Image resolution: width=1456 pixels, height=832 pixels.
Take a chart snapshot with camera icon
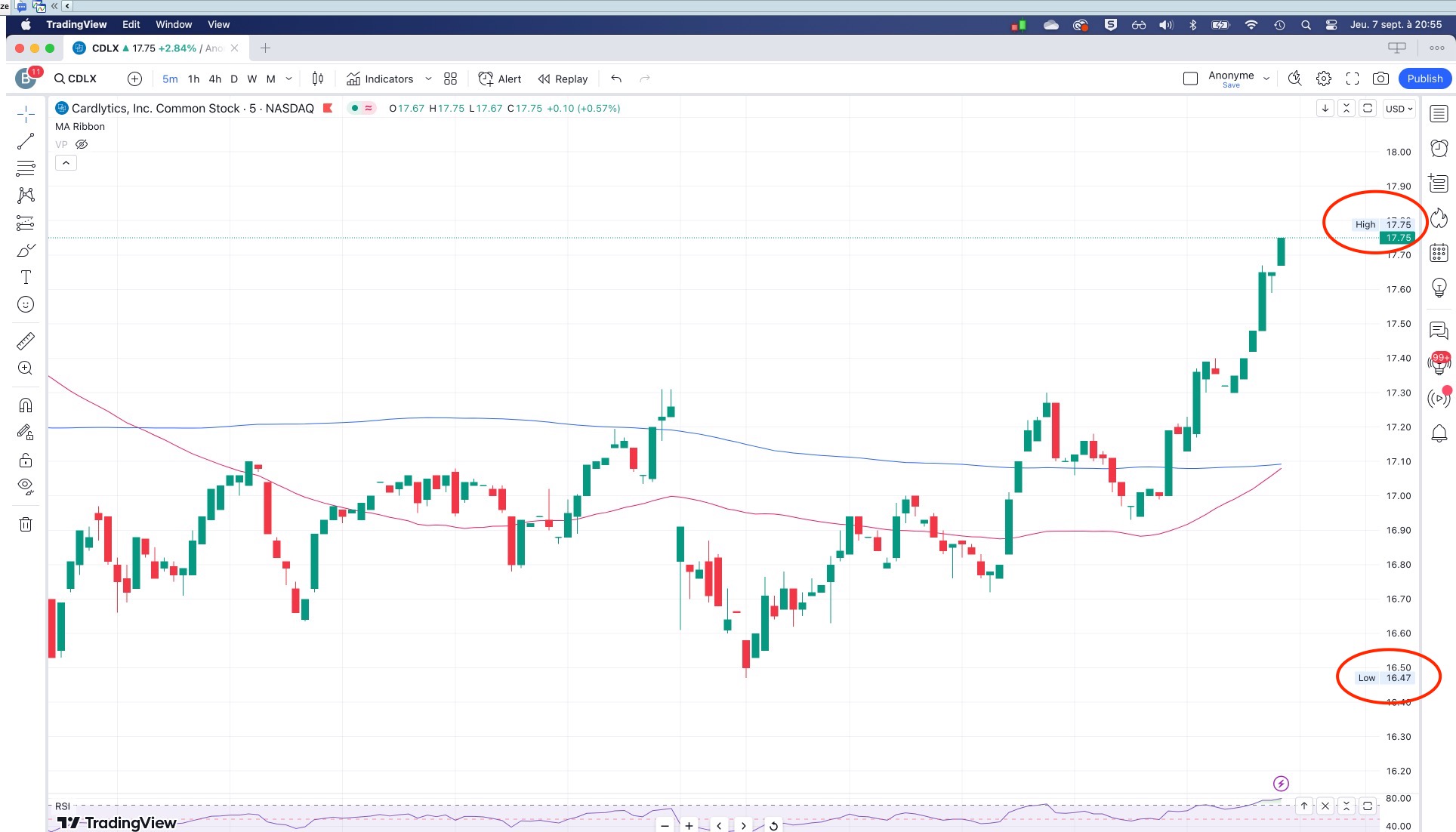tap(1380, 79)
